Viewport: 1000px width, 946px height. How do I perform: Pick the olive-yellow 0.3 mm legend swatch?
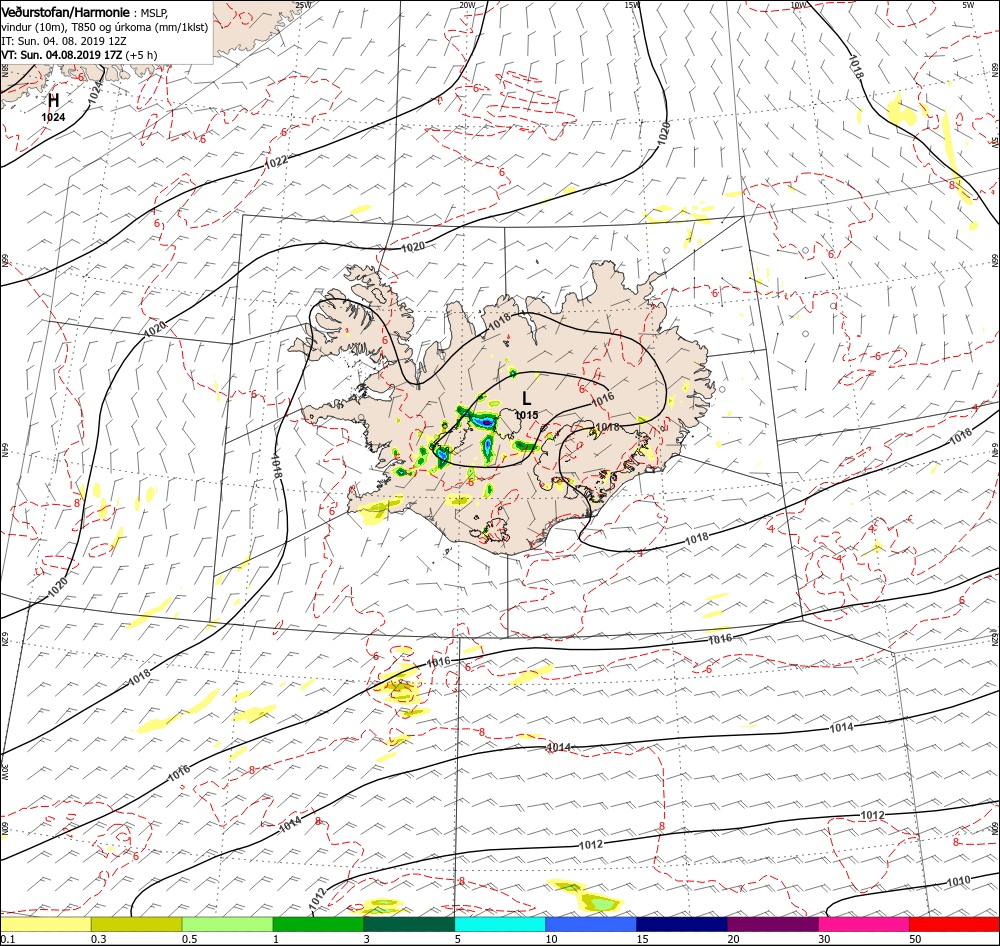(x=136, y=924)
